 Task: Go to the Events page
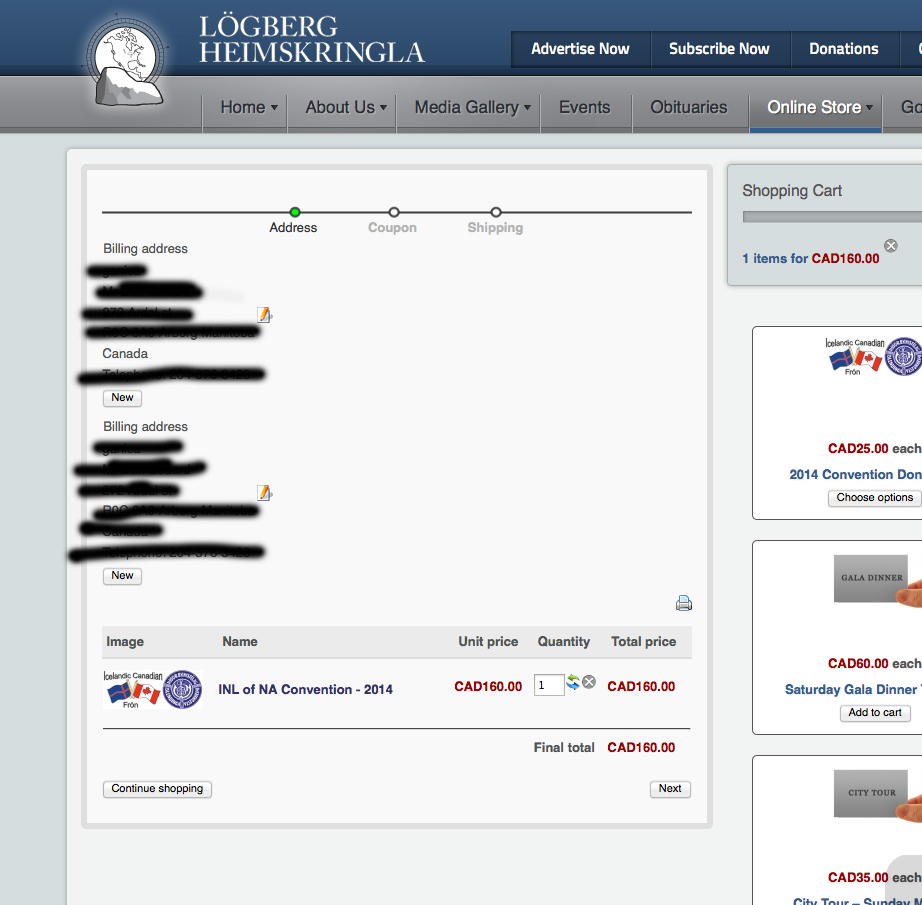point(584,108)
